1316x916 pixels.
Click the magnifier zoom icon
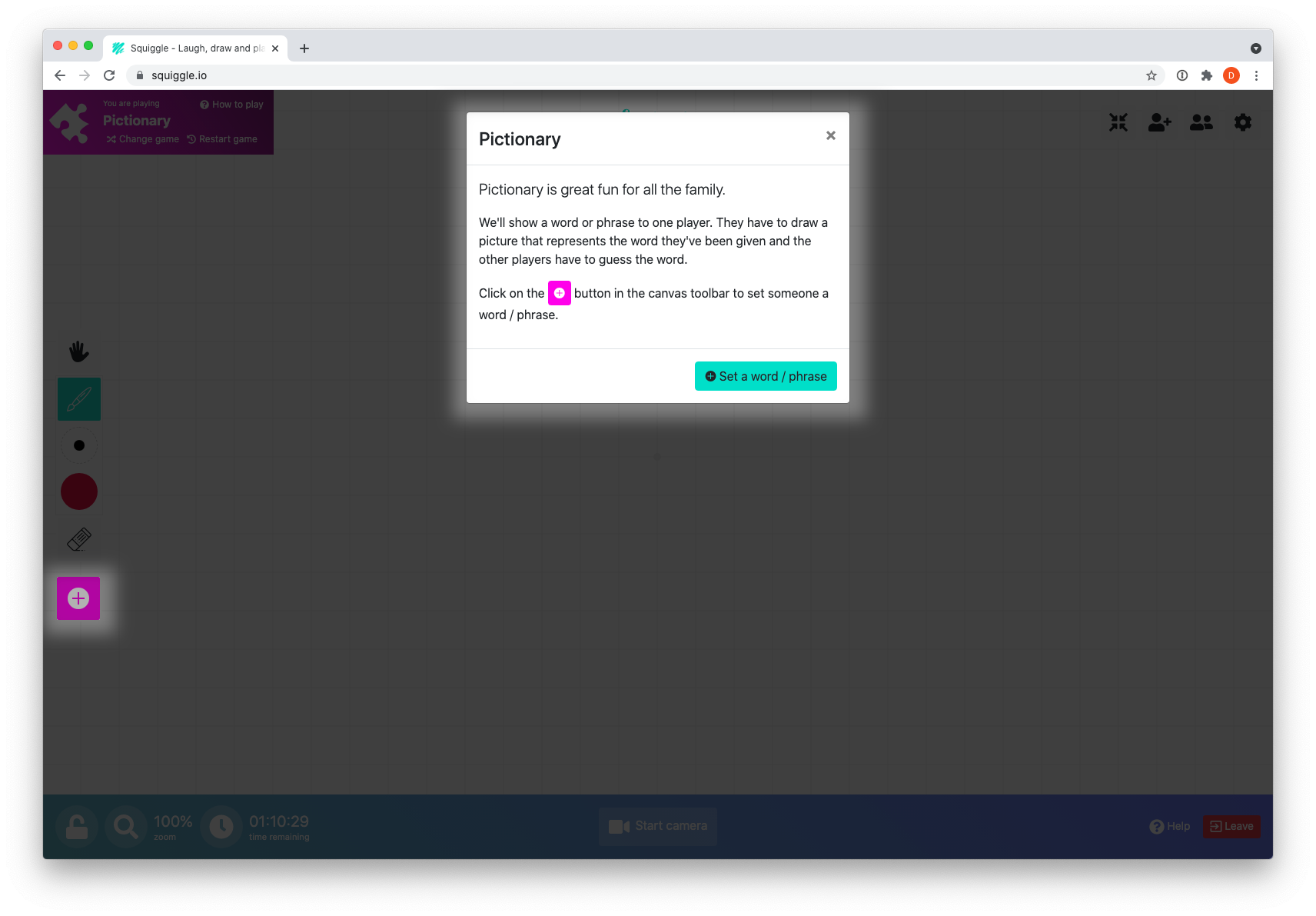point(125,827)
